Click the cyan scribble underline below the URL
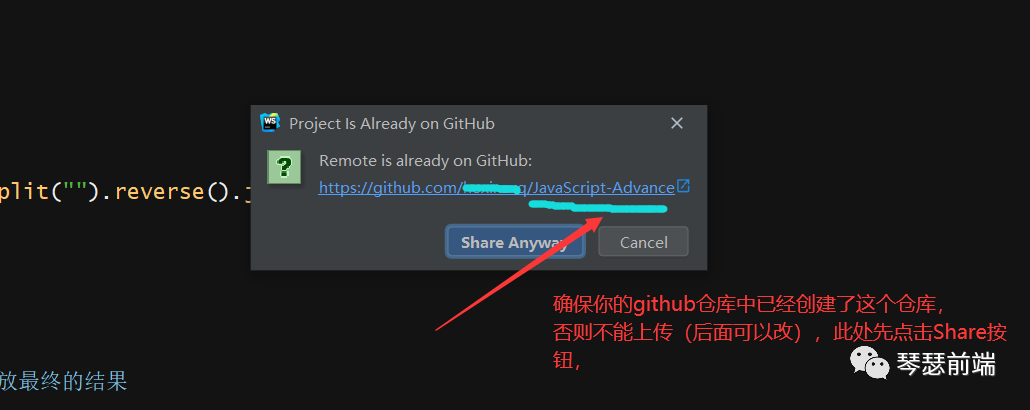 [x=598, y=207]
